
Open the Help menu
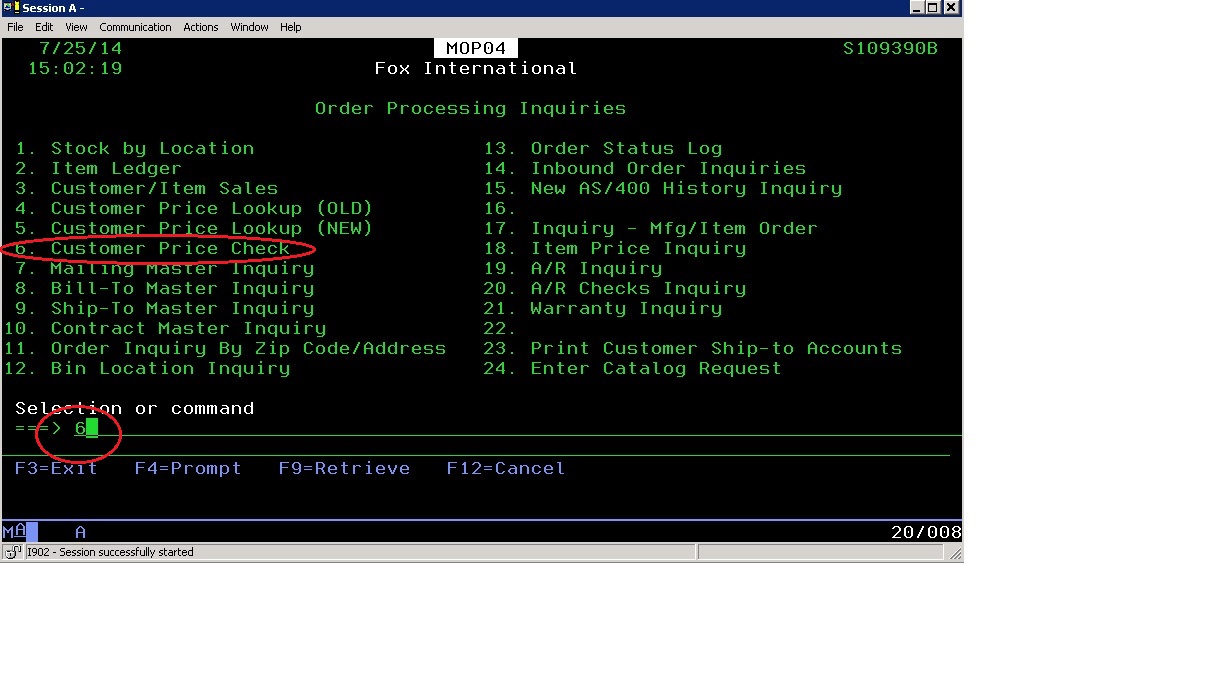(x=291, y=27)
